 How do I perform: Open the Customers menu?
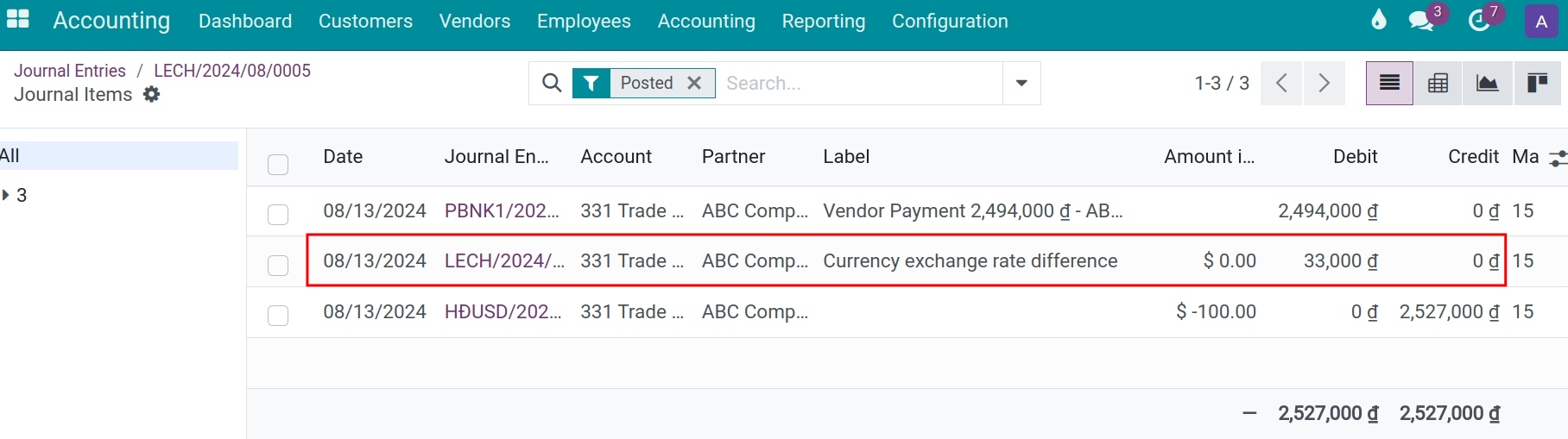tap(365, 21)
